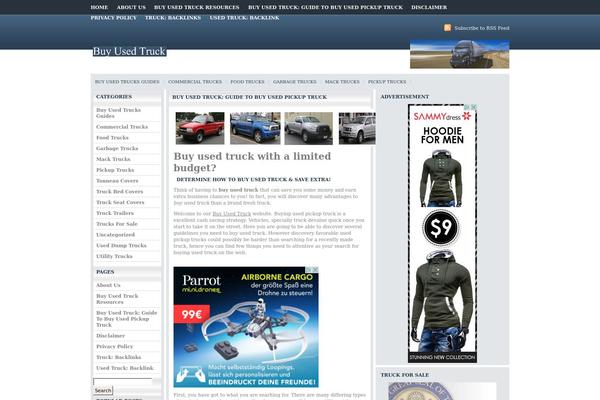Open Truck Seat Covers sidebar category
Viewport: 600px width, 400px height.
(x=120, y=202)
